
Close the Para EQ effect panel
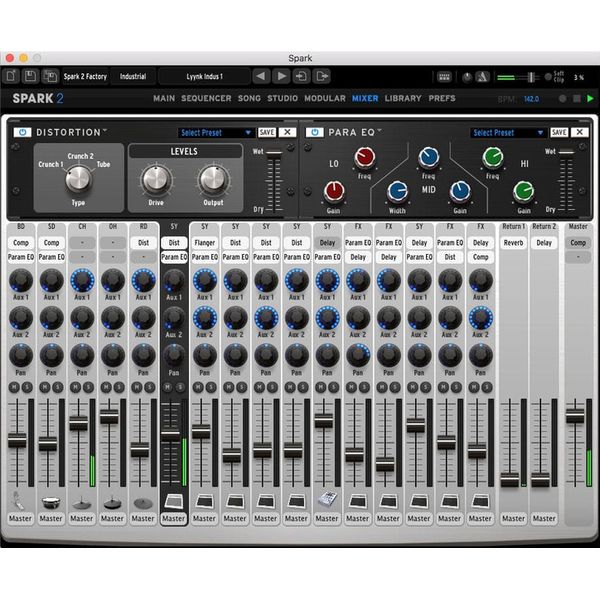(580, 132)
